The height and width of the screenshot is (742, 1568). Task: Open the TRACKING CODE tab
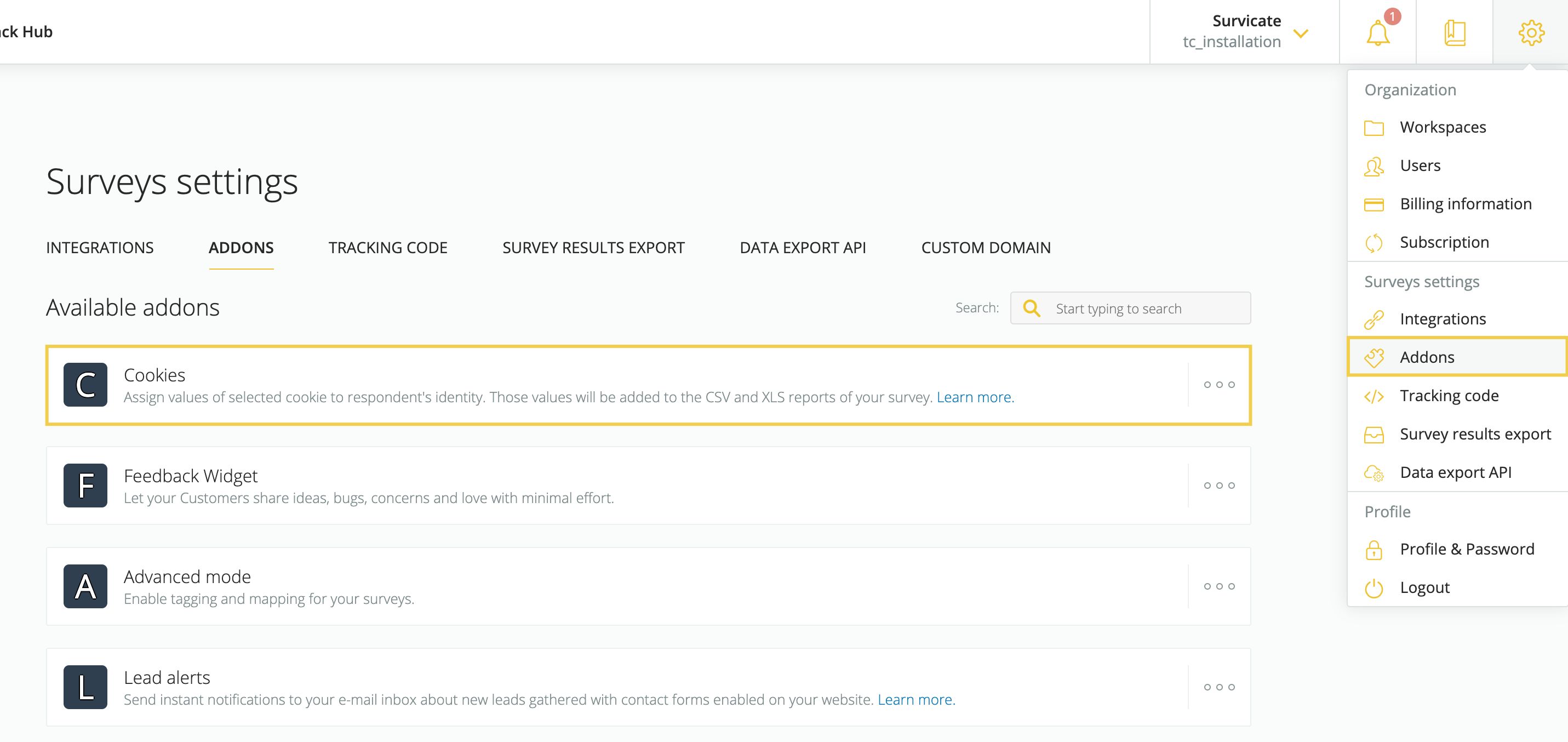tap(388, 248)
